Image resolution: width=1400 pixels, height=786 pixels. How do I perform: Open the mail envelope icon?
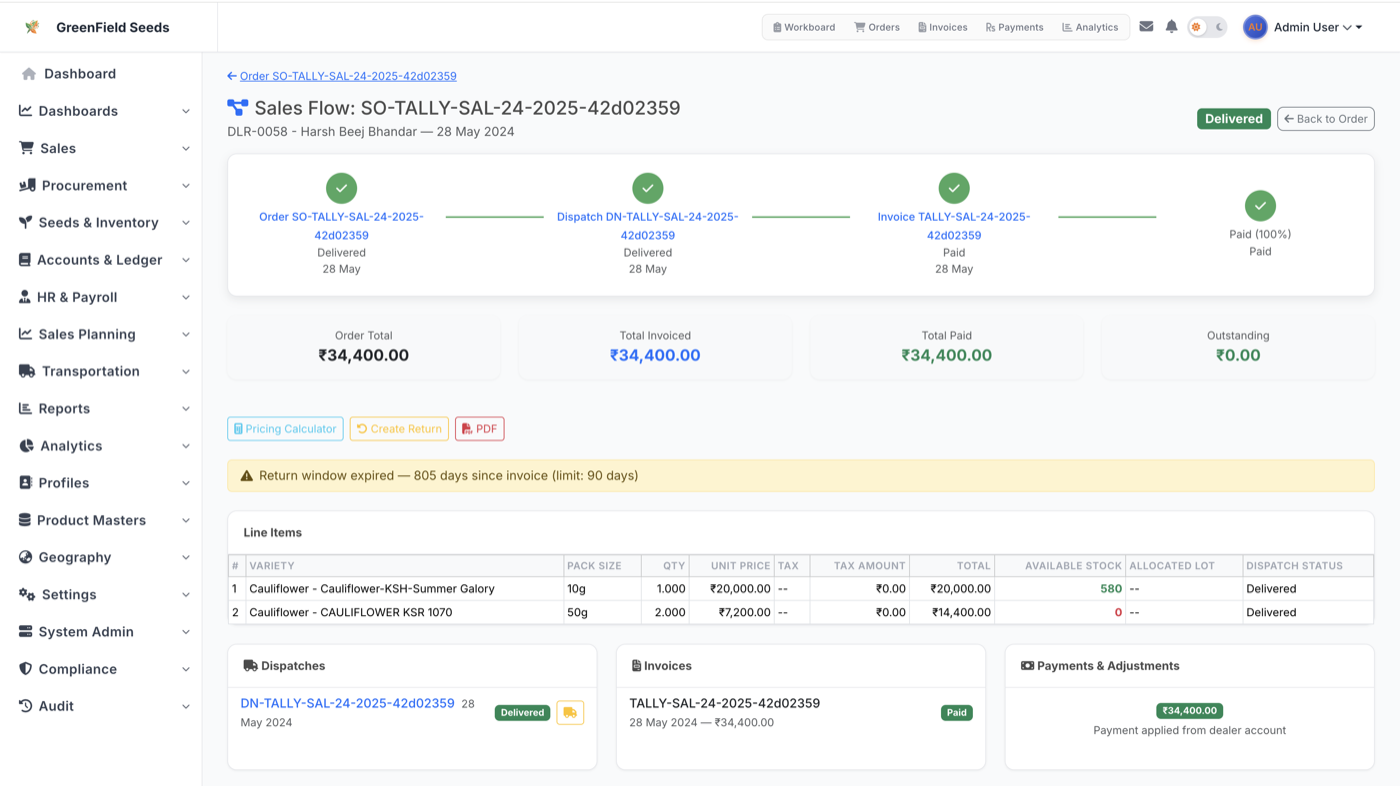[x=1146, y=27]
